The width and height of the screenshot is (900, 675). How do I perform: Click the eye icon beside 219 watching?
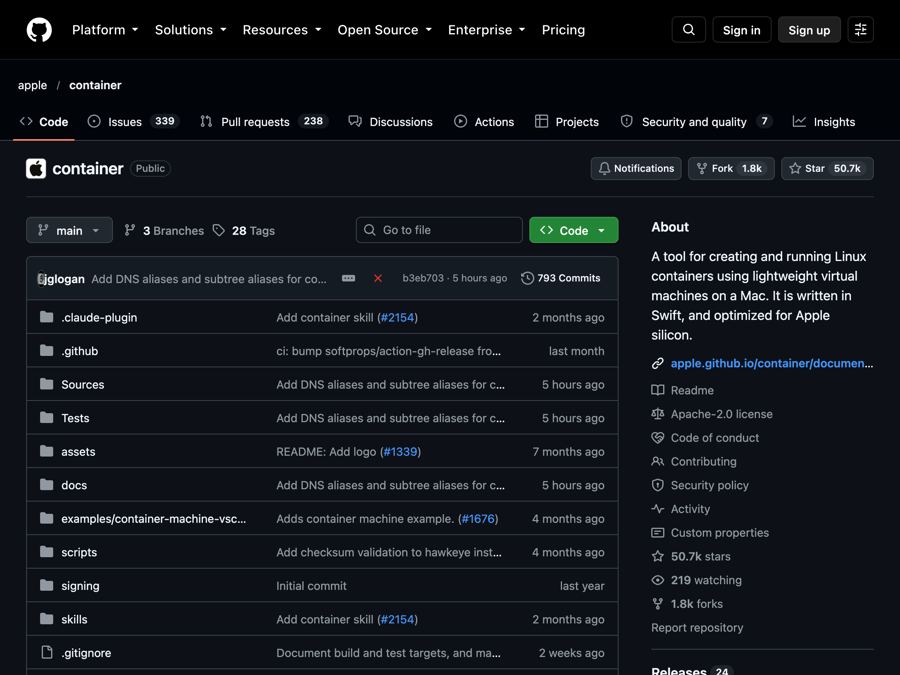click(x=657, y=580)
